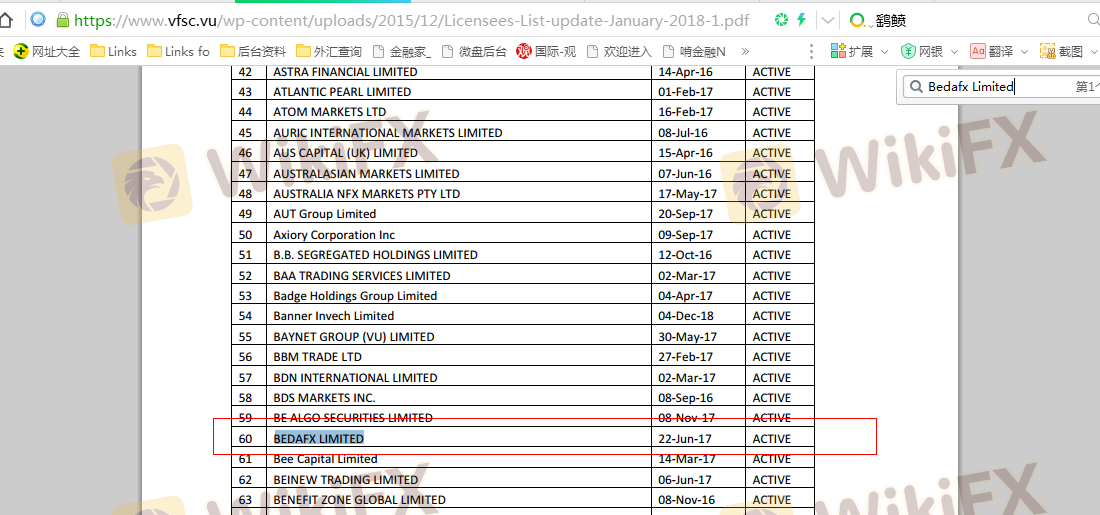
Task: Click Axiory Corporation Inc
Action: [x=334, y=235]
